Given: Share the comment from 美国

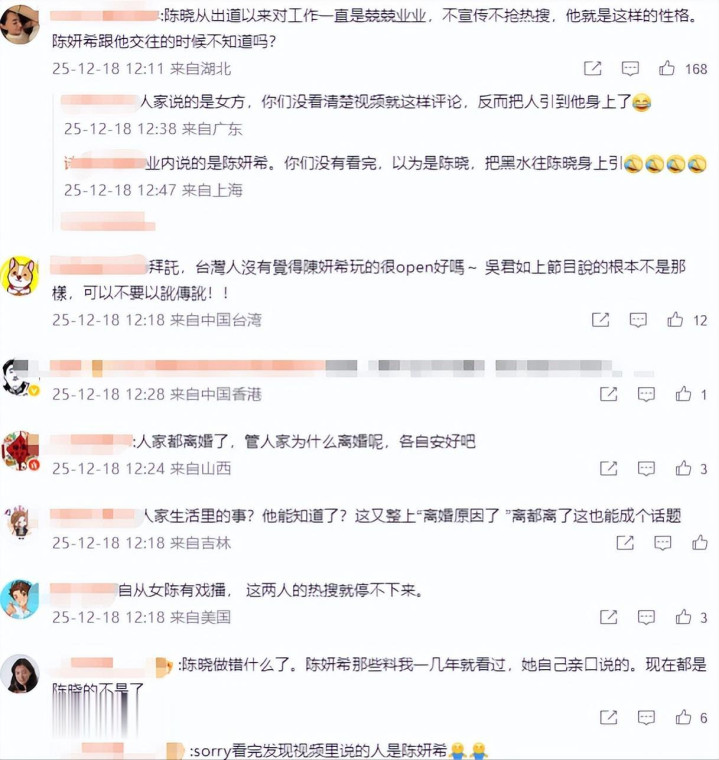Looking at the screenshot, I should [x=608, y=617].
